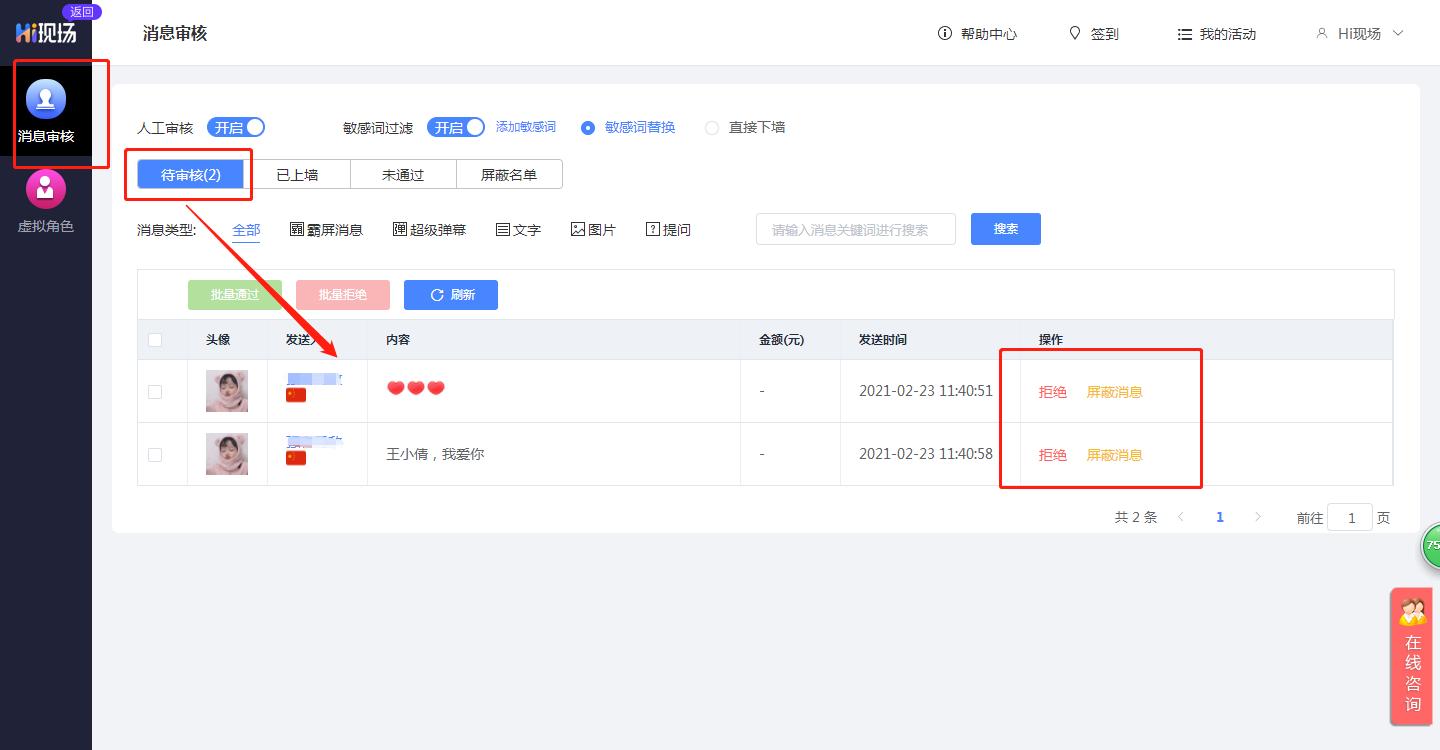
Task: Open the 屏蔽名单 tab
Action: pos(510,174)
